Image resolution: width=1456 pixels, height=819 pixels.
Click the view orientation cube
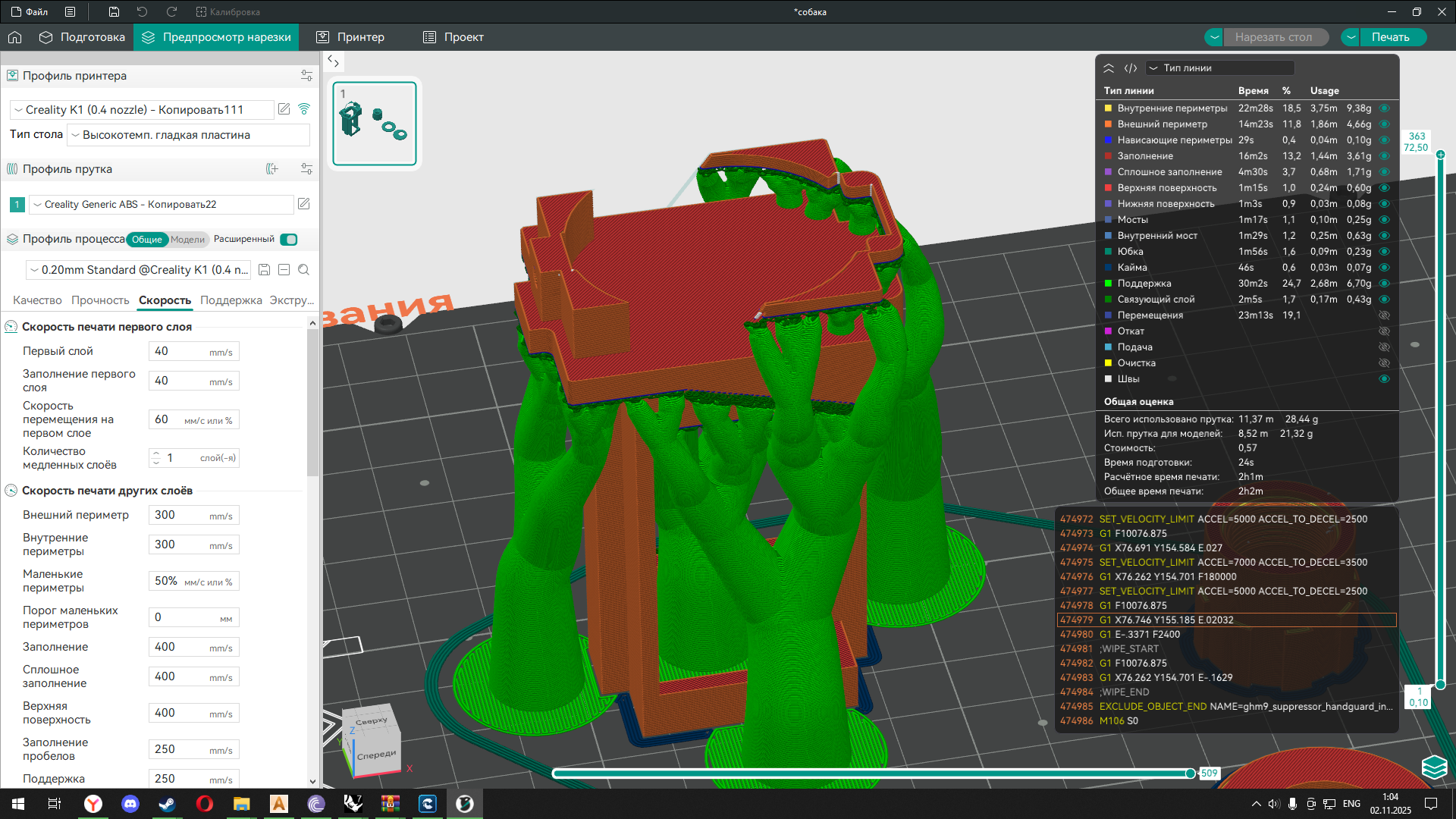pyautogui.click(x=371, y=742)
